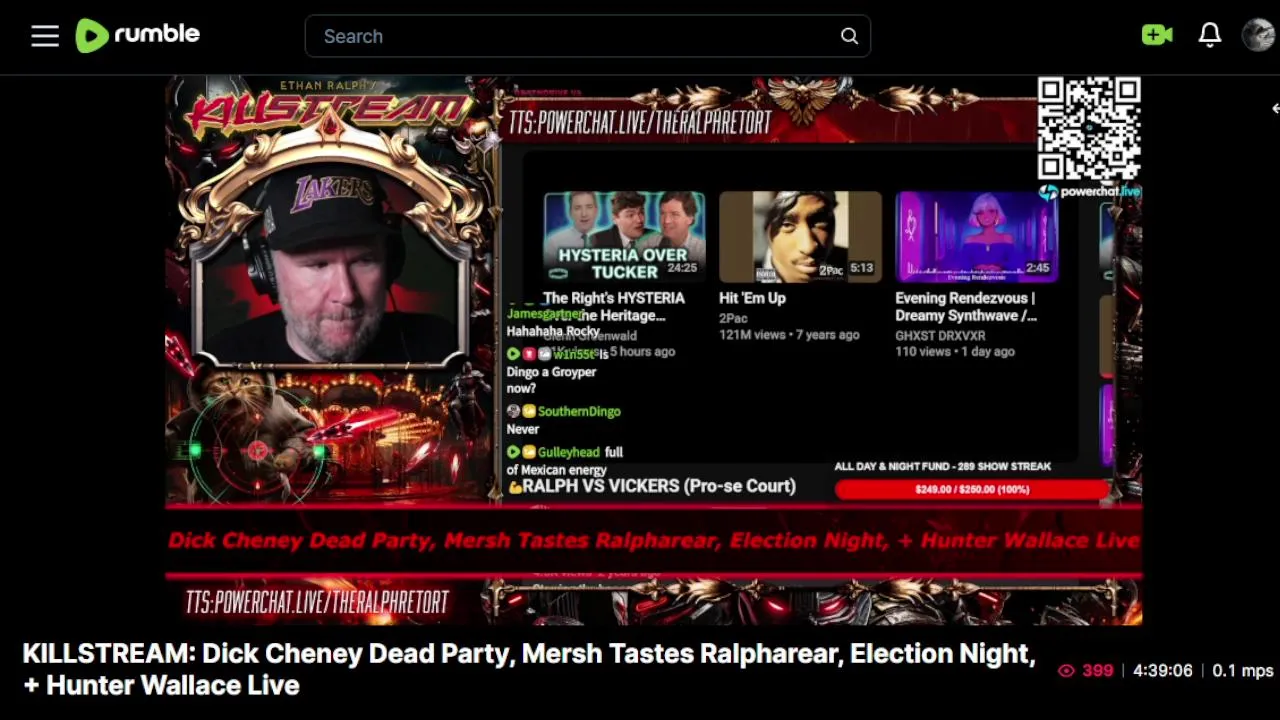The width and height of the screenshot is (1280, 720).
Task: Open the notifications bell
Action: pos(1210,35)
